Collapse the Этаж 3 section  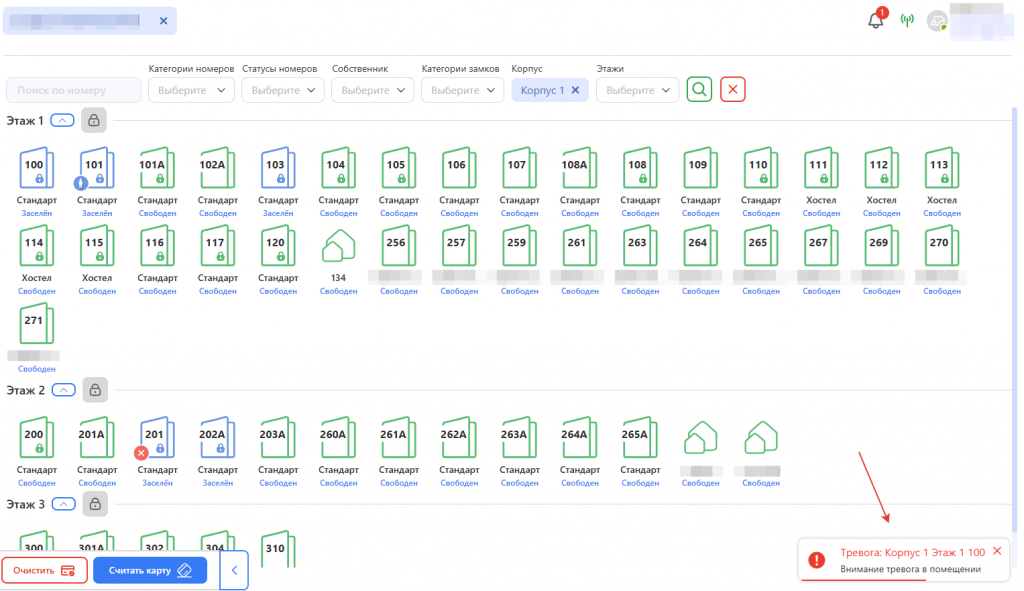(x=63, y=504)
